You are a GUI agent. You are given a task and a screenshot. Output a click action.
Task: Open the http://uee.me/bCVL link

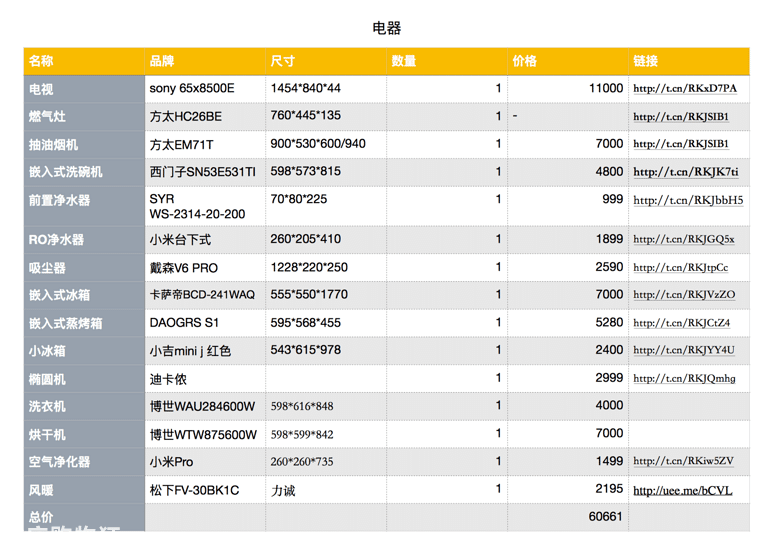click(x=682, y=491)
